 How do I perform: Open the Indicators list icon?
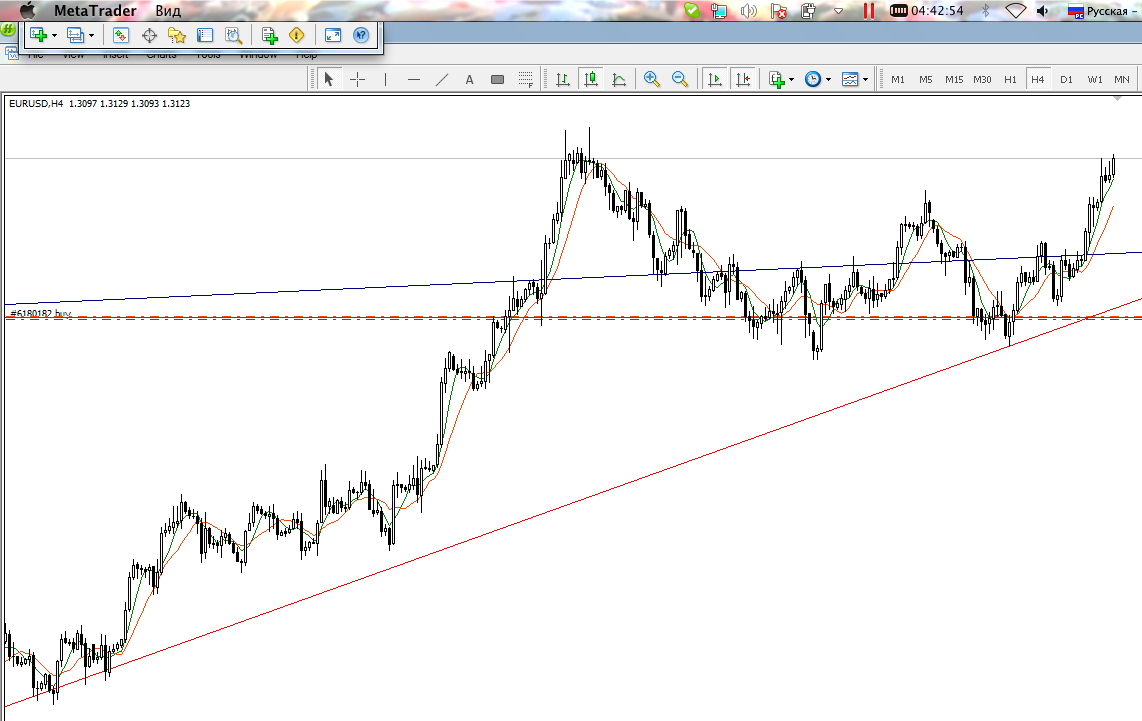pyautogui.click(x=776, y=79)
